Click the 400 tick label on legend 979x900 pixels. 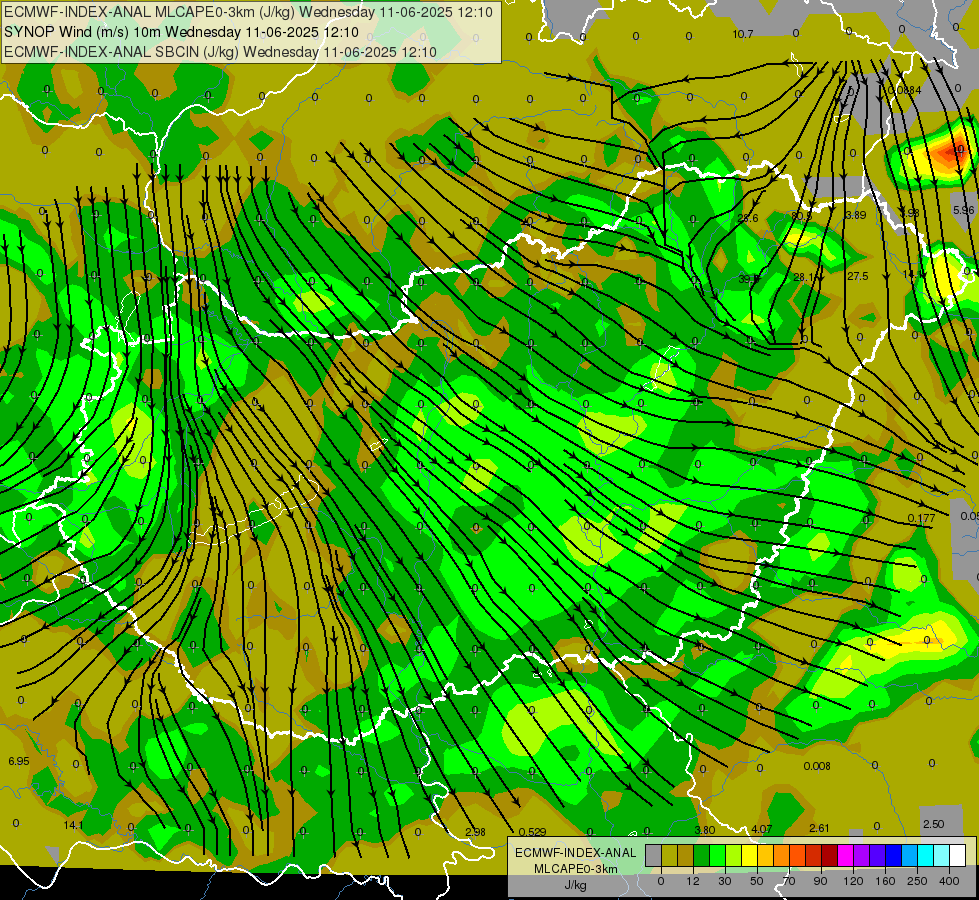[949, 881]
